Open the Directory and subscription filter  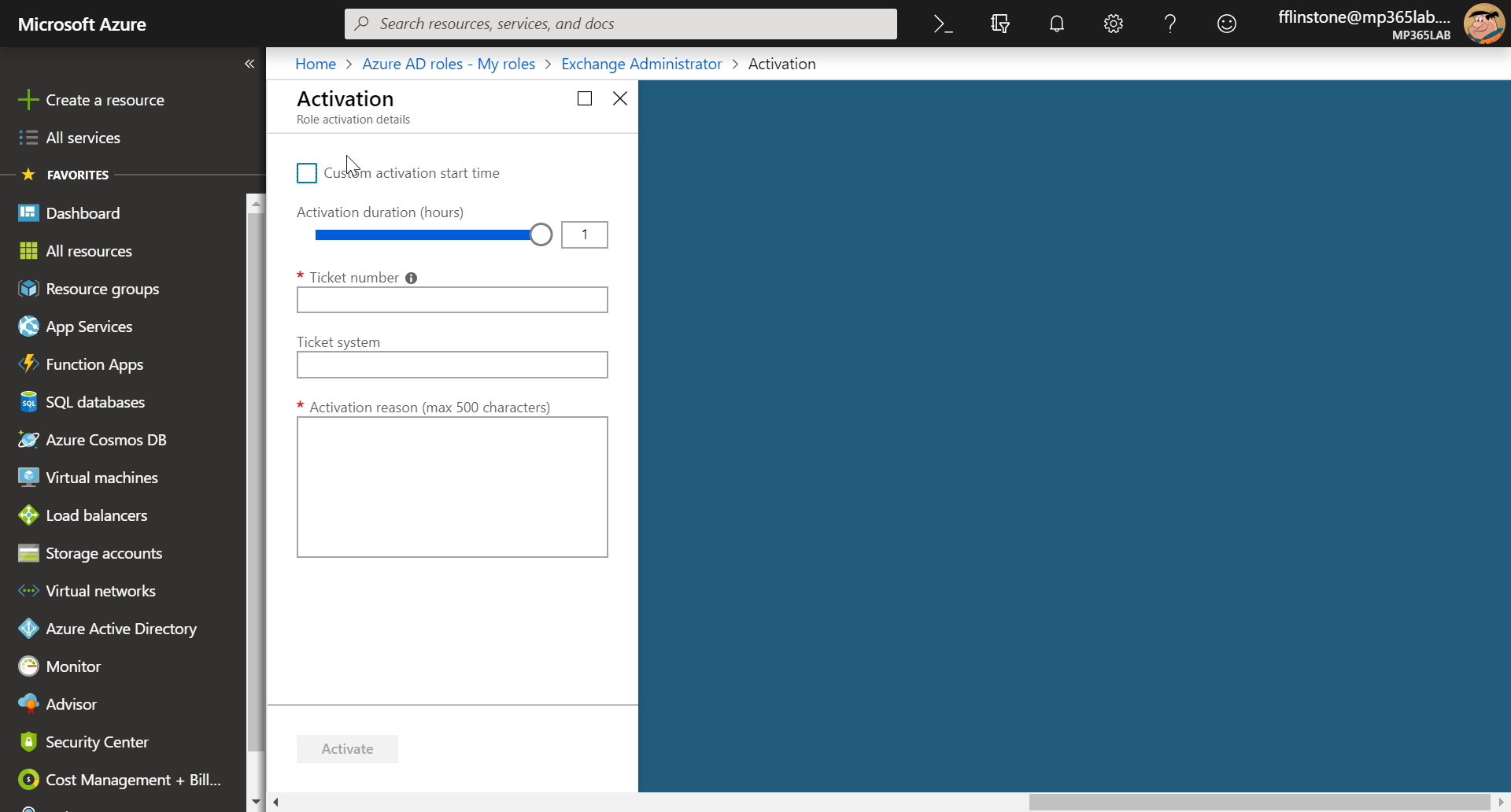[x=999, y=24]
